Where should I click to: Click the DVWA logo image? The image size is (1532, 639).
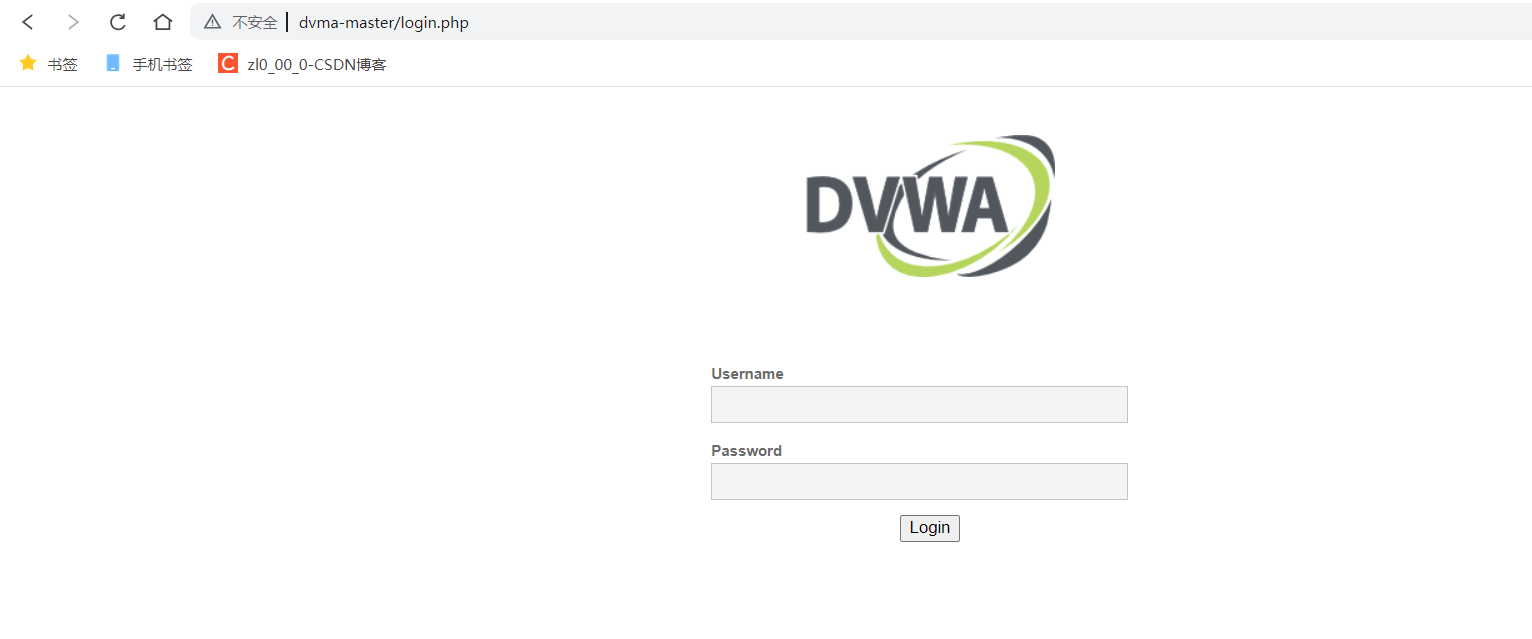(x=930, y=206)
